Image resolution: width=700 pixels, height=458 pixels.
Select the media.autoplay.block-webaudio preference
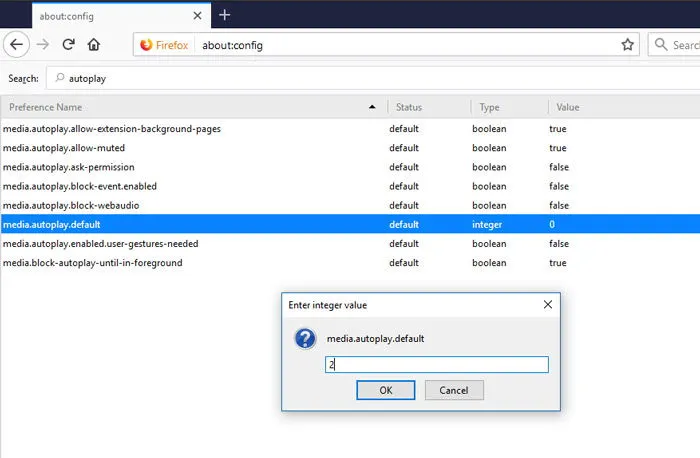click(x=71, y=205)
